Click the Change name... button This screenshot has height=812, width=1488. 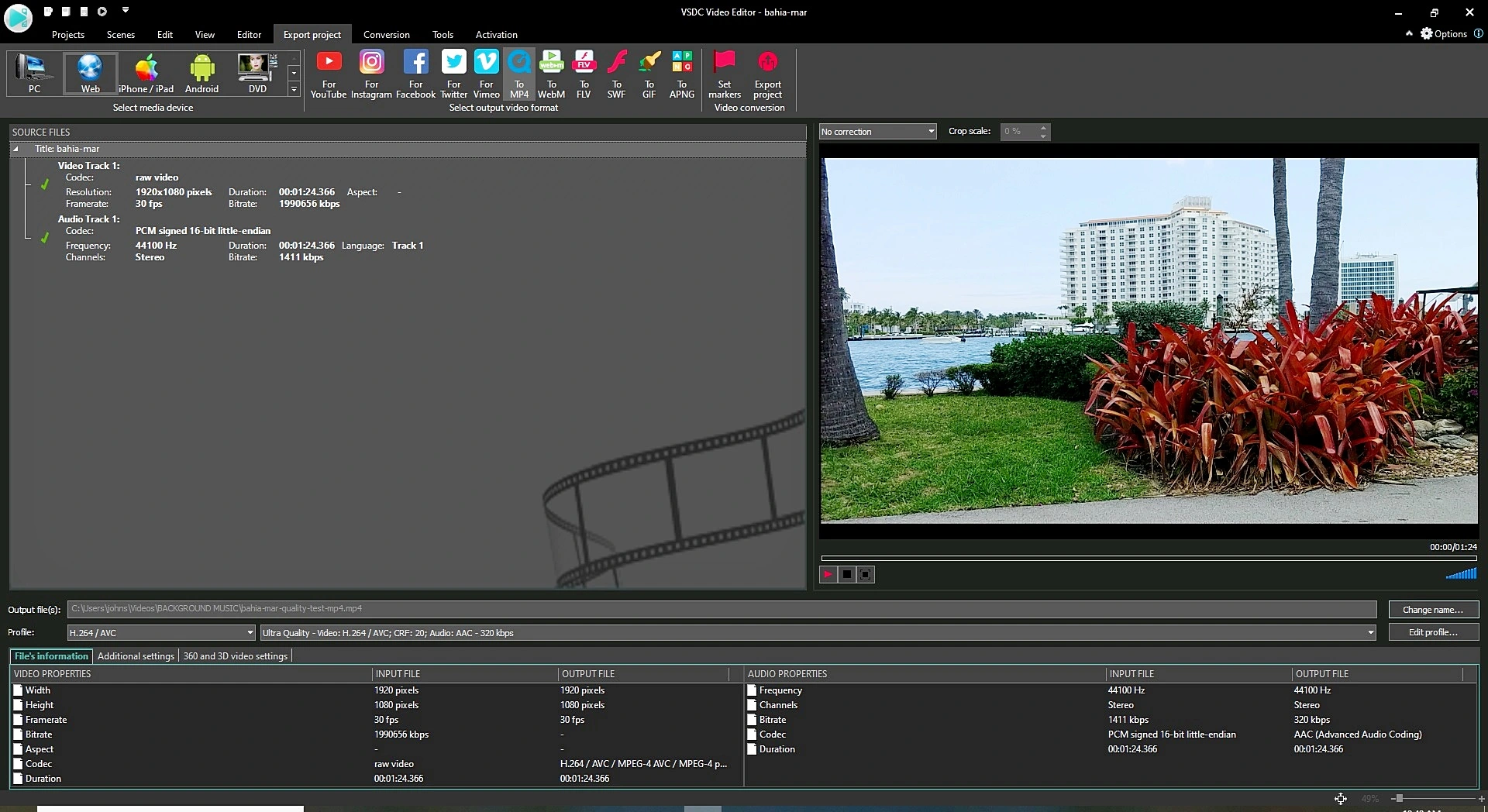[x=1433, y=610]
